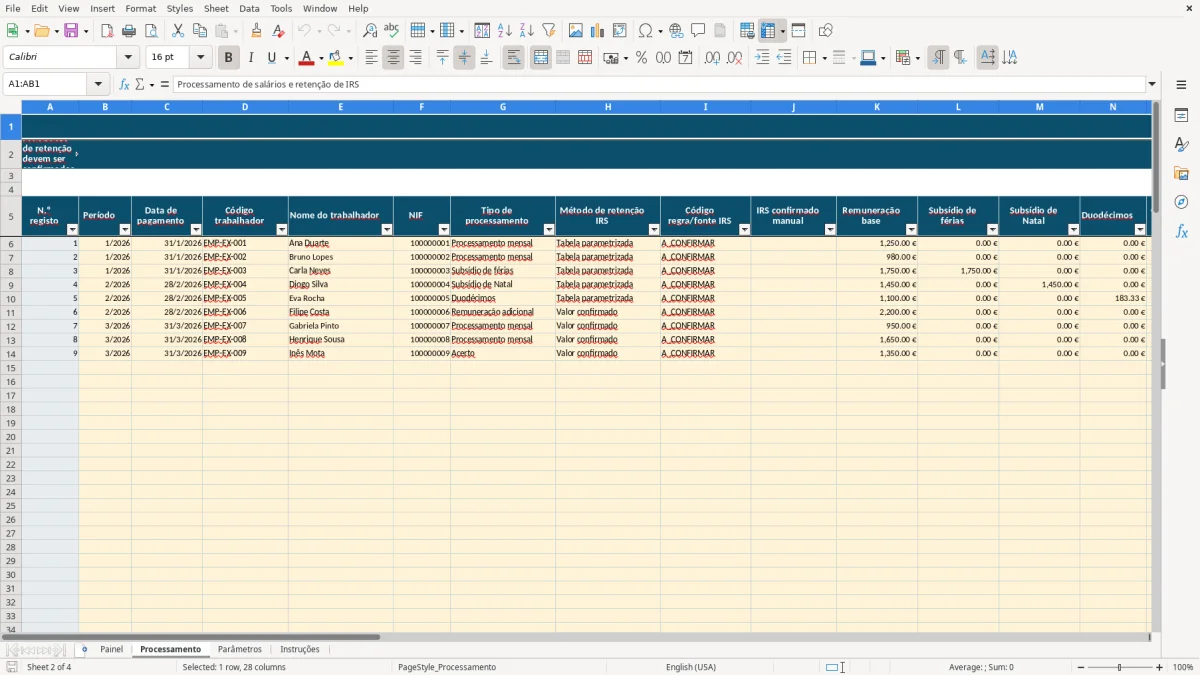Image resolution: width=1200 pixels, height=675 pixels.
Task: Insert chart from toolbar
Action: 597,31
